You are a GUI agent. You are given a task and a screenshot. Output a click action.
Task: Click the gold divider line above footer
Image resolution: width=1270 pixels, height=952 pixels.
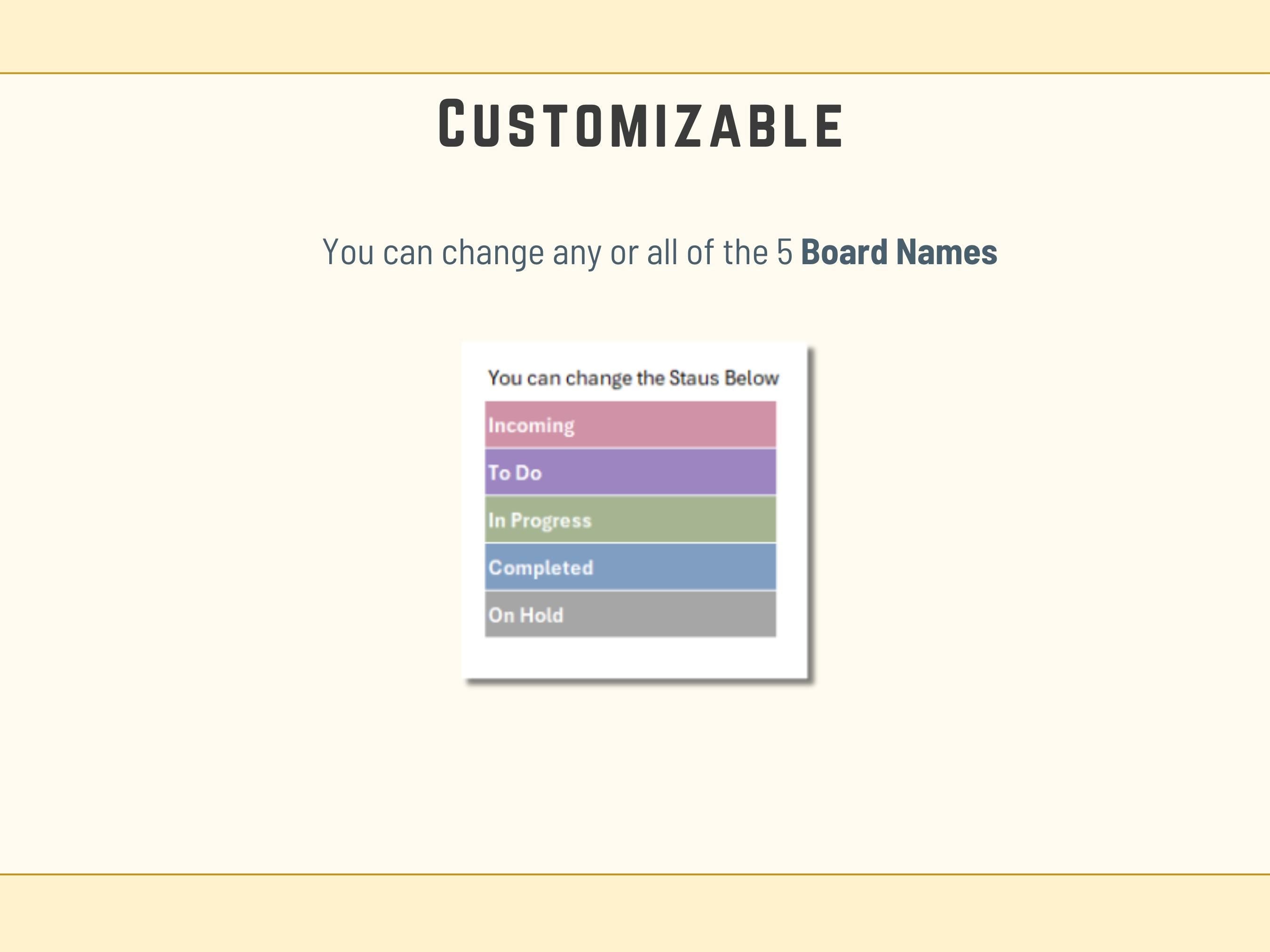pos(635,874)
